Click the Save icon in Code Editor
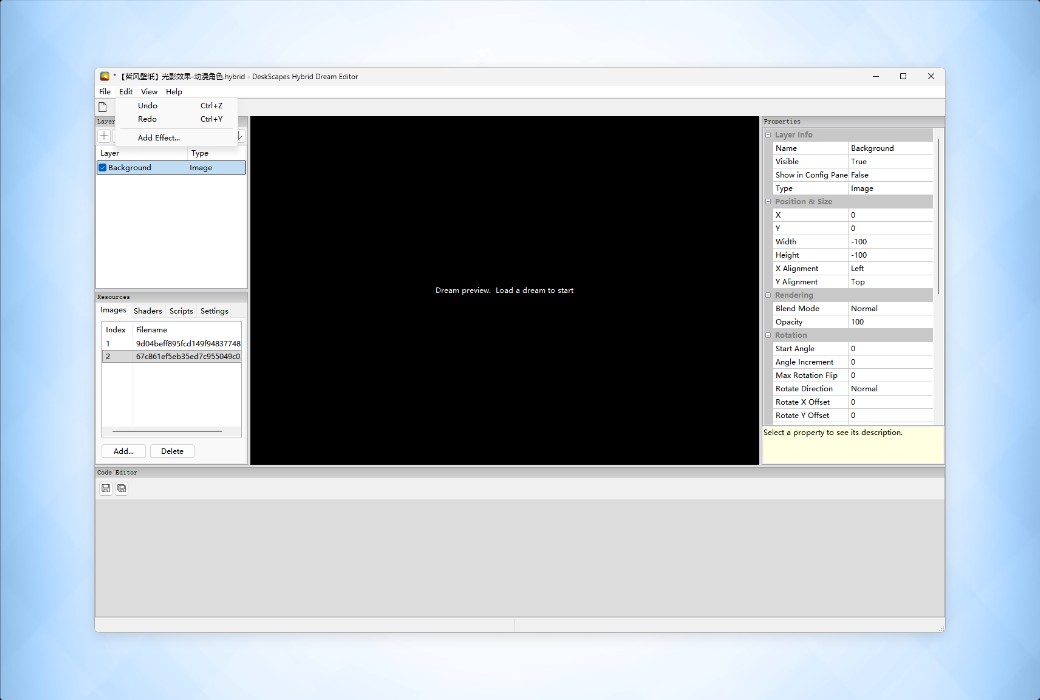The width and height of the screenshot is (1040, 700). coord(105,488)
